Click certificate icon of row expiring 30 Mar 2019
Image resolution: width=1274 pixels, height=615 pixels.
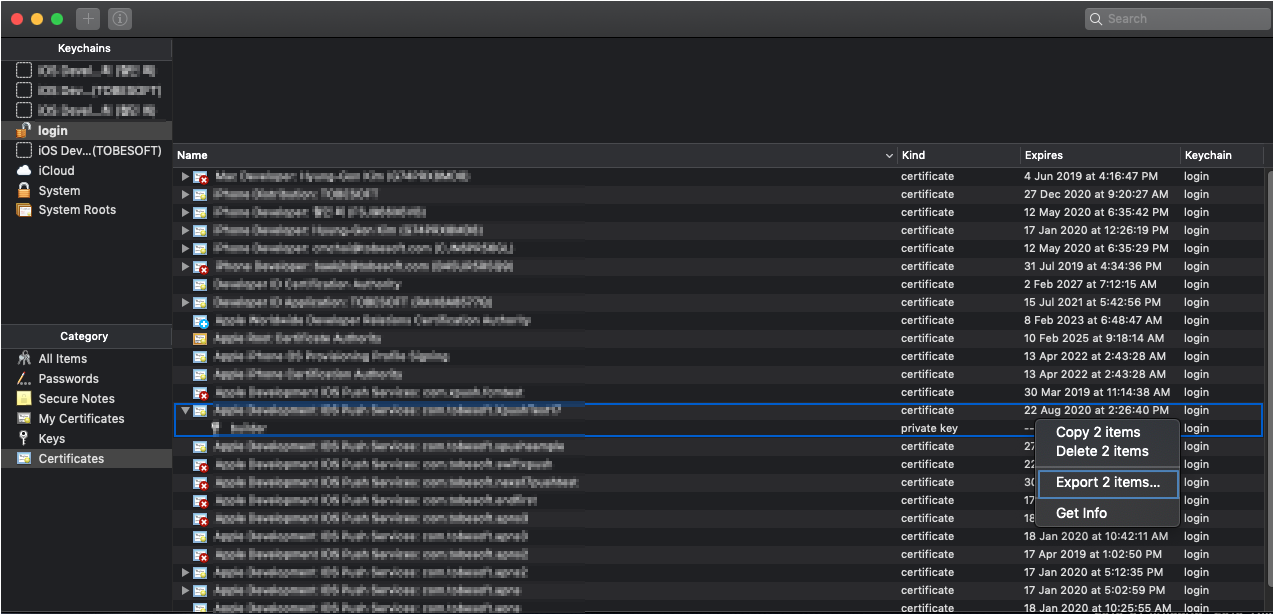pos(200,392)
